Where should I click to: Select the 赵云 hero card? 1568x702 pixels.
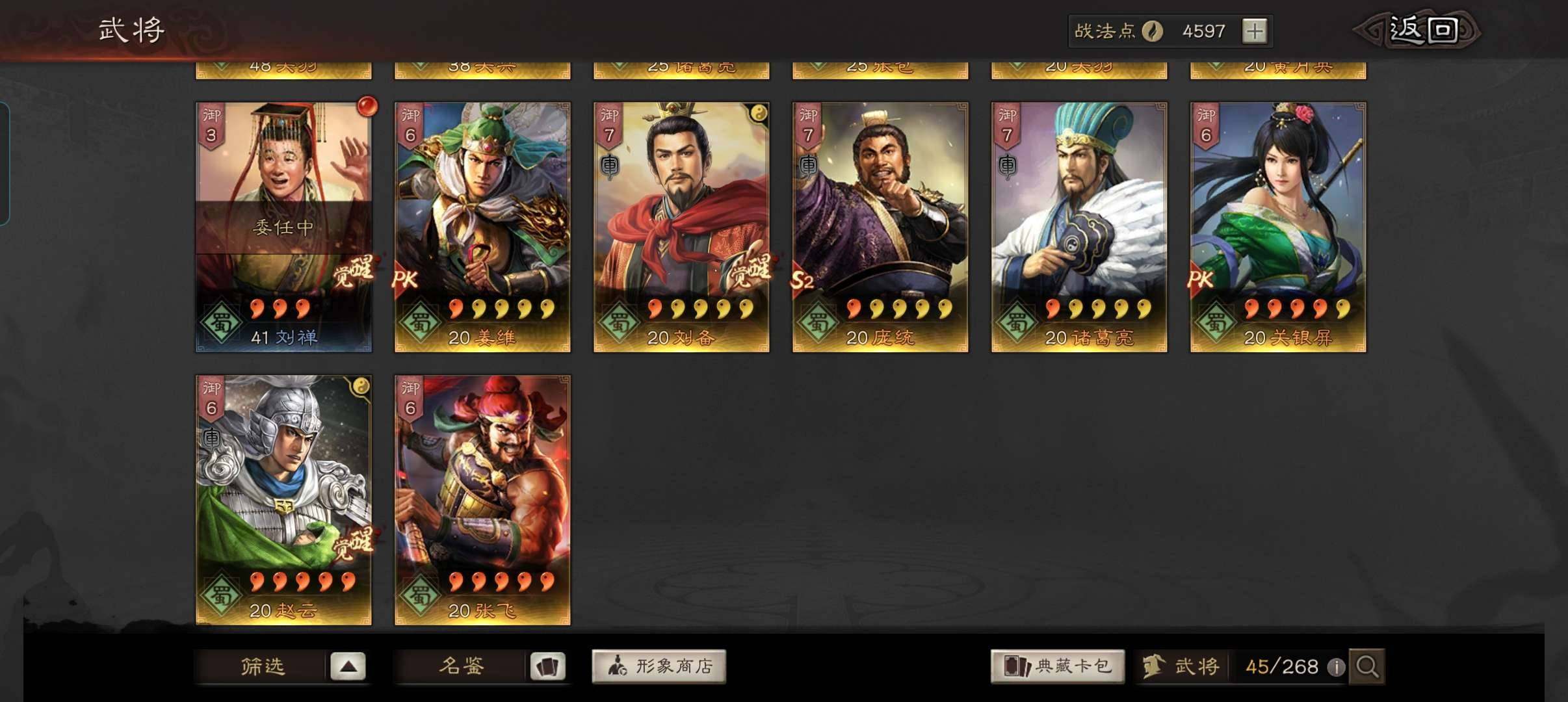pos(284,500)
